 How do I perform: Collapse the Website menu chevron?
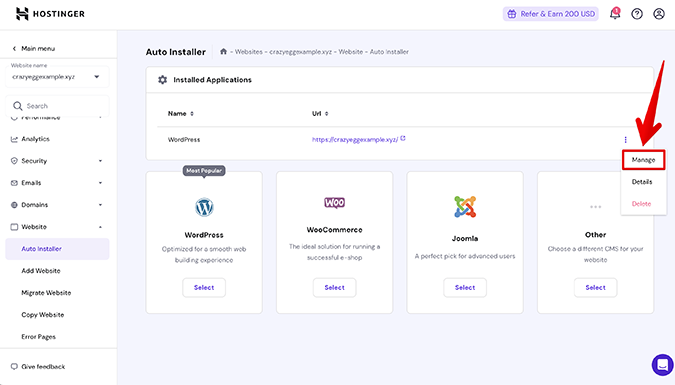point(100,227)
